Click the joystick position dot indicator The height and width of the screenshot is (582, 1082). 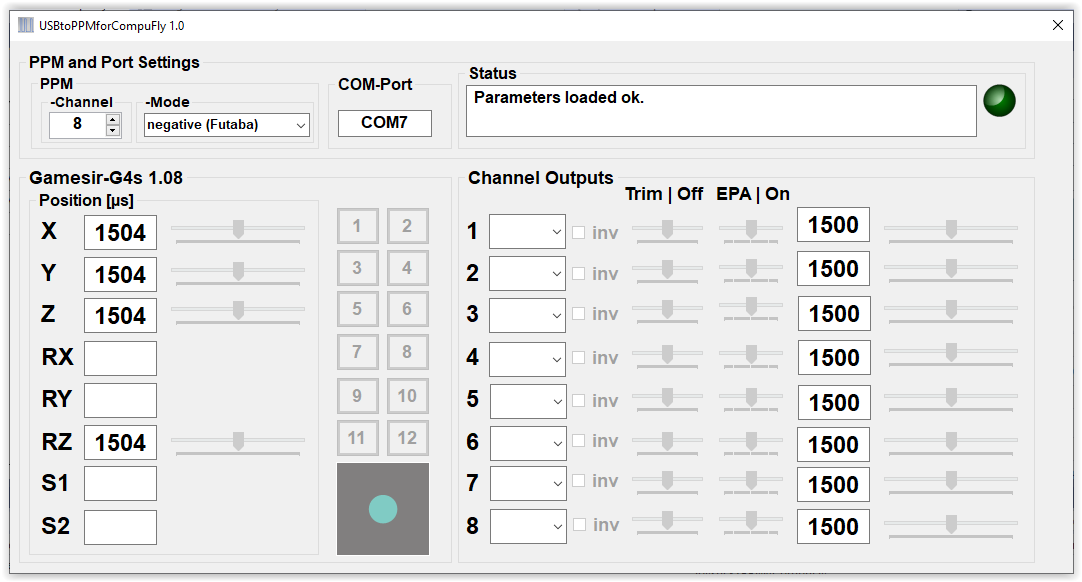click(x=383, y=509)
